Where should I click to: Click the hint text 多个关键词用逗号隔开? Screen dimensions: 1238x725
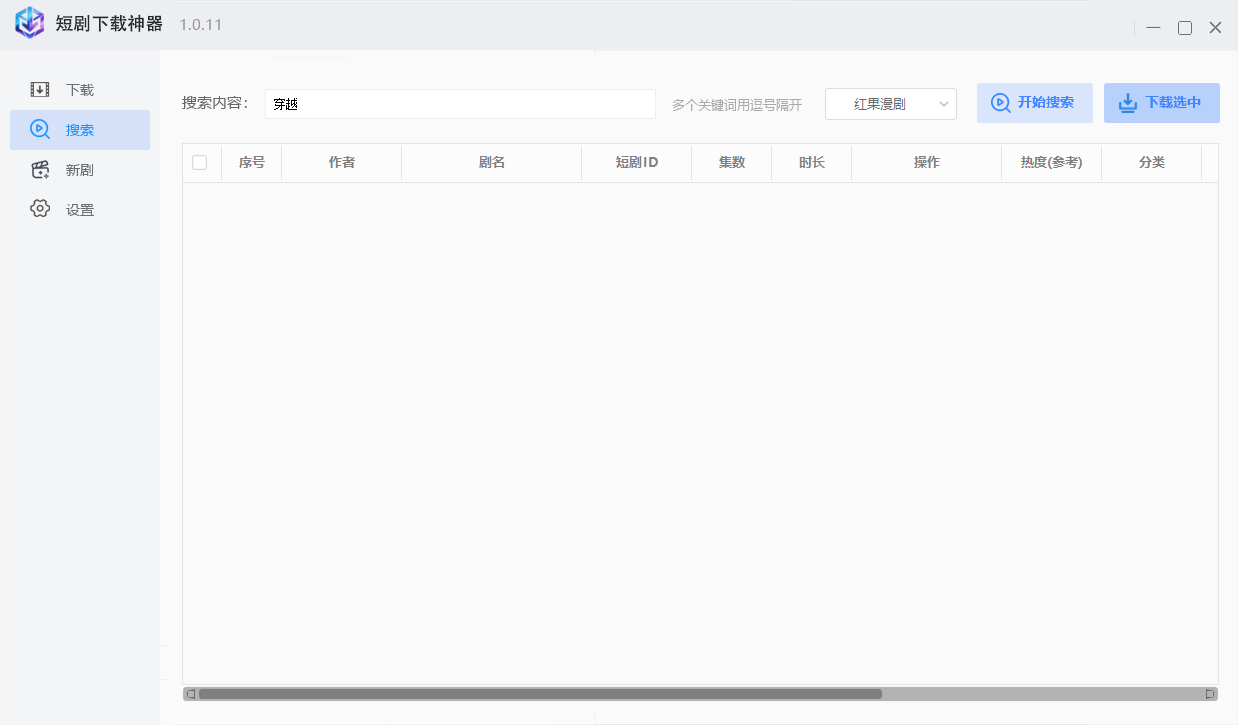737,104
